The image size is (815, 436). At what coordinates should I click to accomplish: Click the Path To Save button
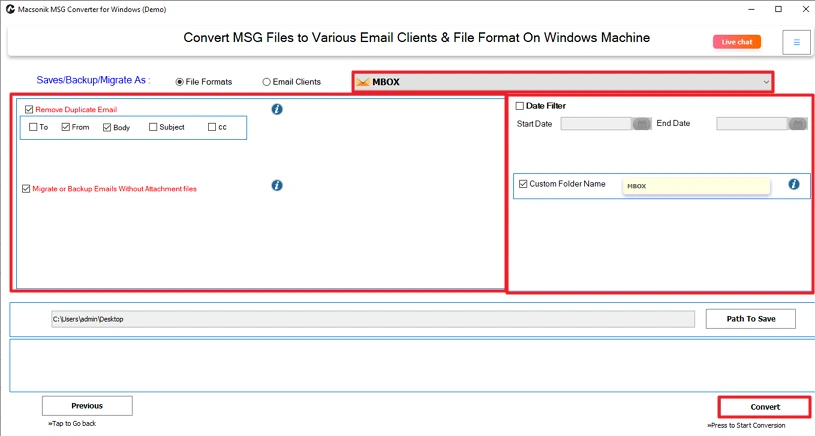[x=750, y=319]
